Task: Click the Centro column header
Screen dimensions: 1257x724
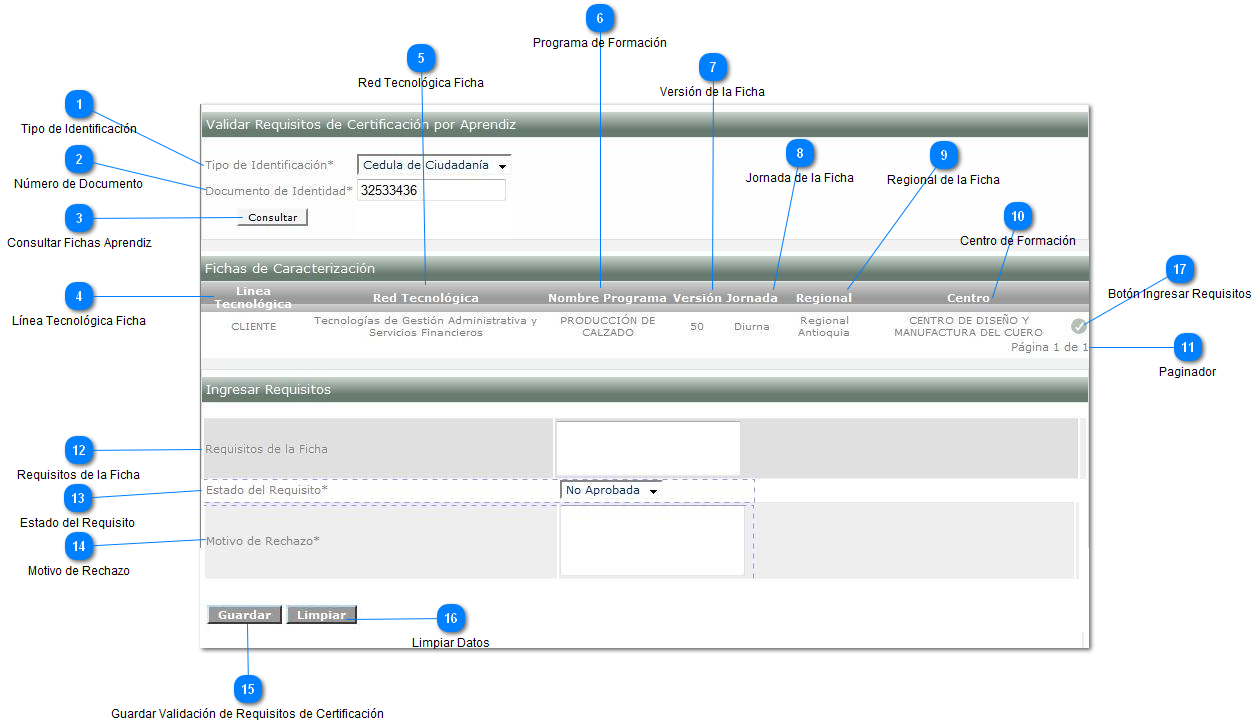Action: (967, 298)
